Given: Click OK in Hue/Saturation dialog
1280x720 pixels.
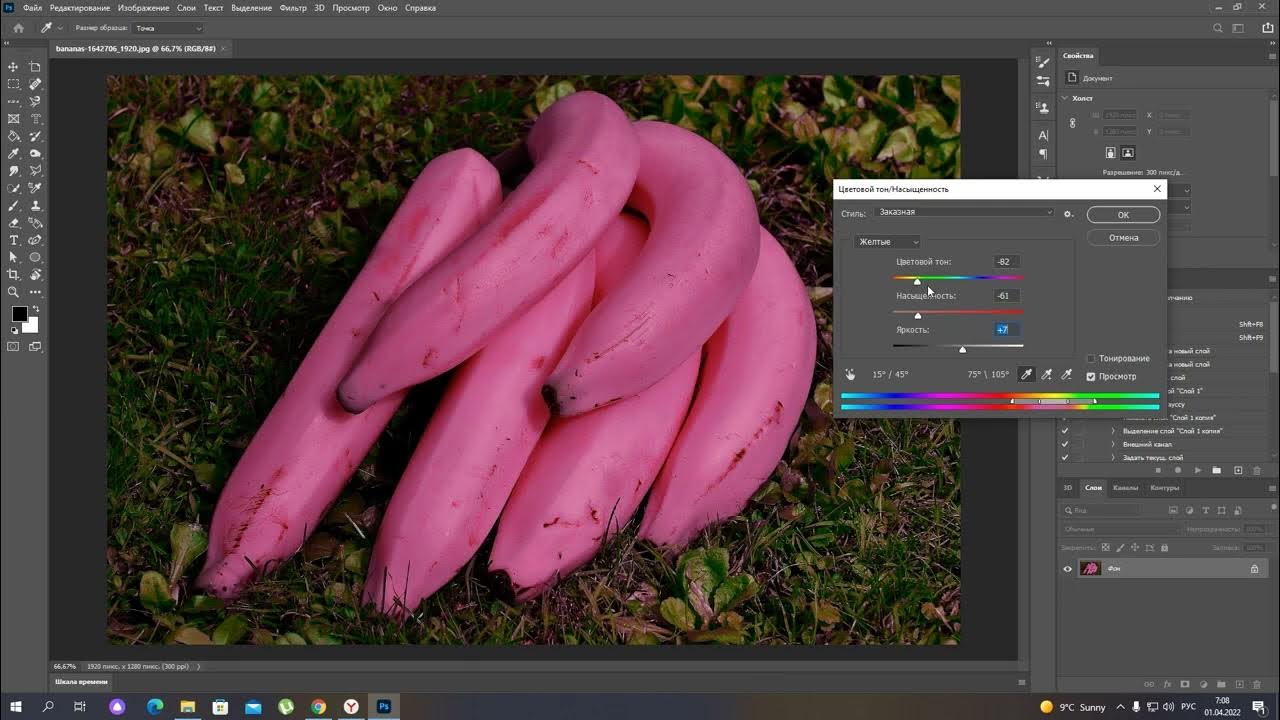Looking at the screenshot, I should [1123, 215].
